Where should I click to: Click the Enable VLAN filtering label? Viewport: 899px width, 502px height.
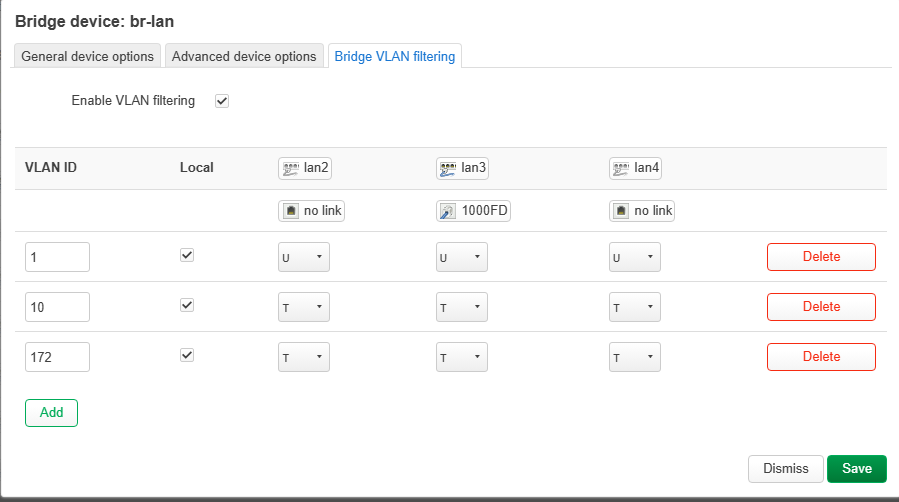133,100
